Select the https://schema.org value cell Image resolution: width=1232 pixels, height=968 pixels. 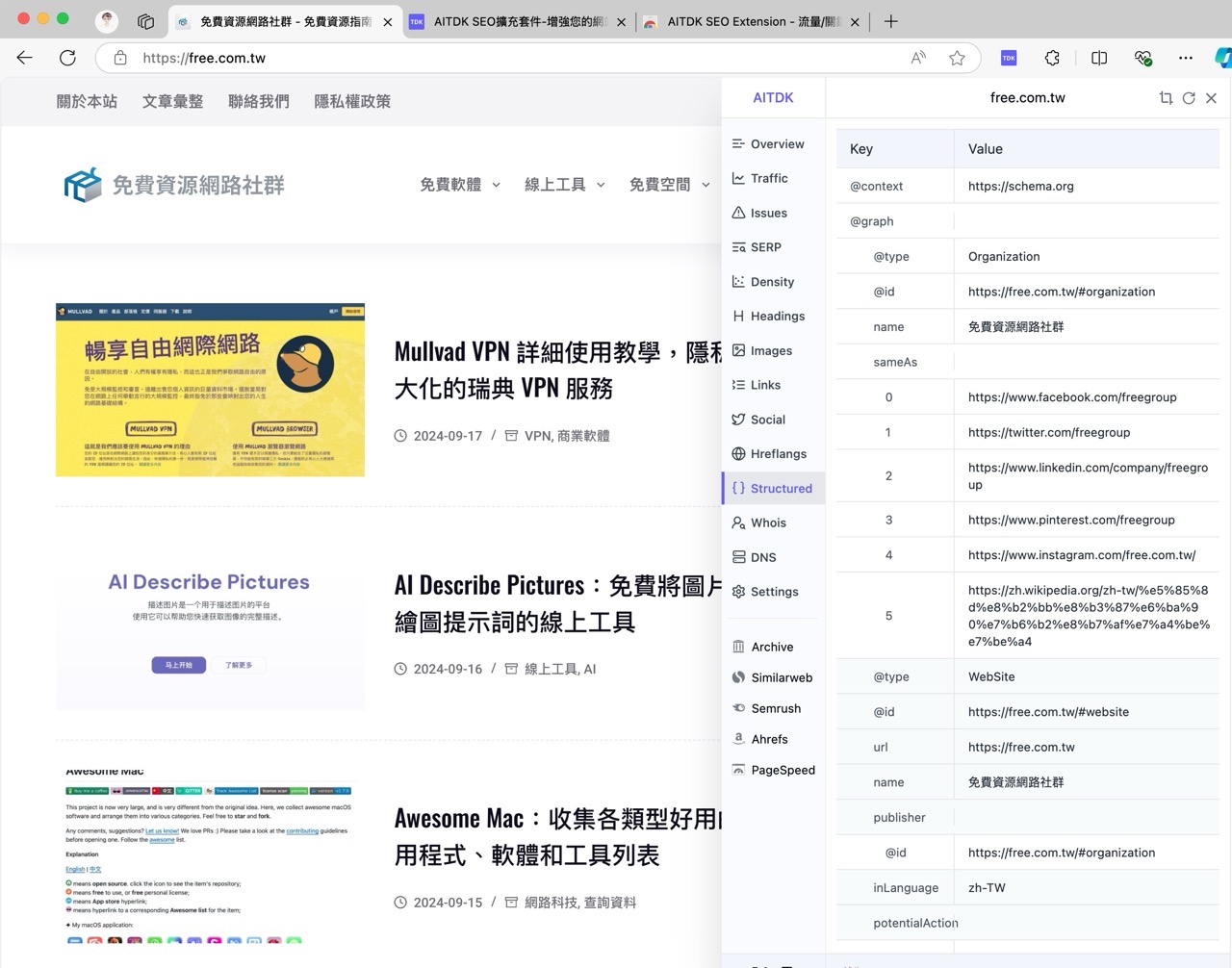[x=1087, y=186]
